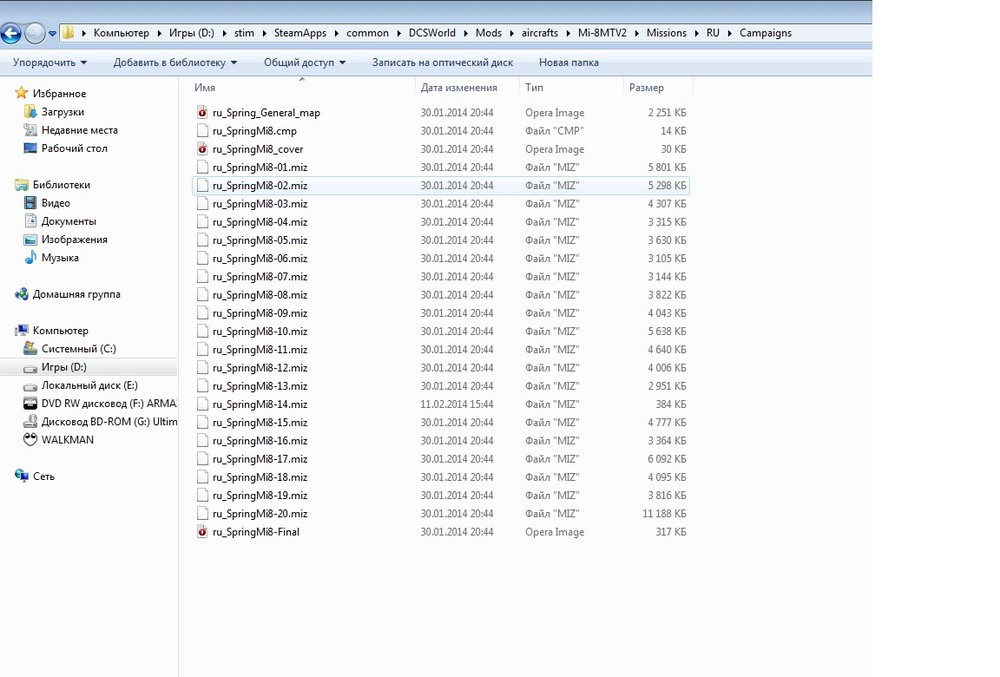Click the 11 188 КБ size value
The width and height of the screenshot is (1000, 677).
(x=664, y=514)
